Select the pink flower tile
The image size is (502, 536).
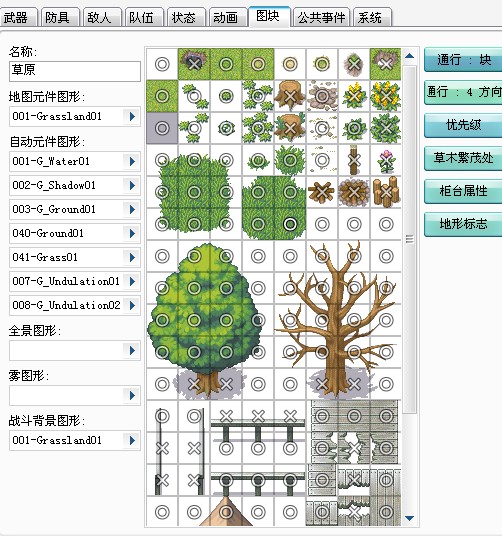click(x=386, y=160)
